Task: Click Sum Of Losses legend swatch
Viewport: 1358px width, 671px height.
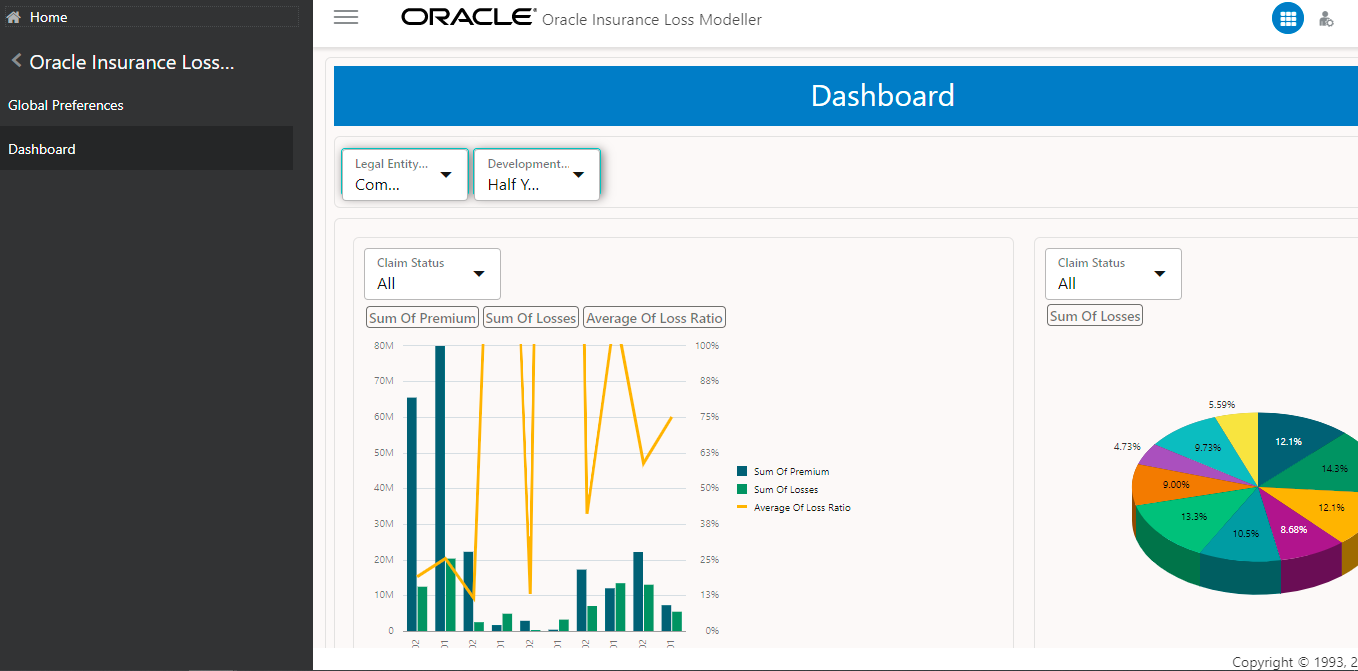Action: 742,489
